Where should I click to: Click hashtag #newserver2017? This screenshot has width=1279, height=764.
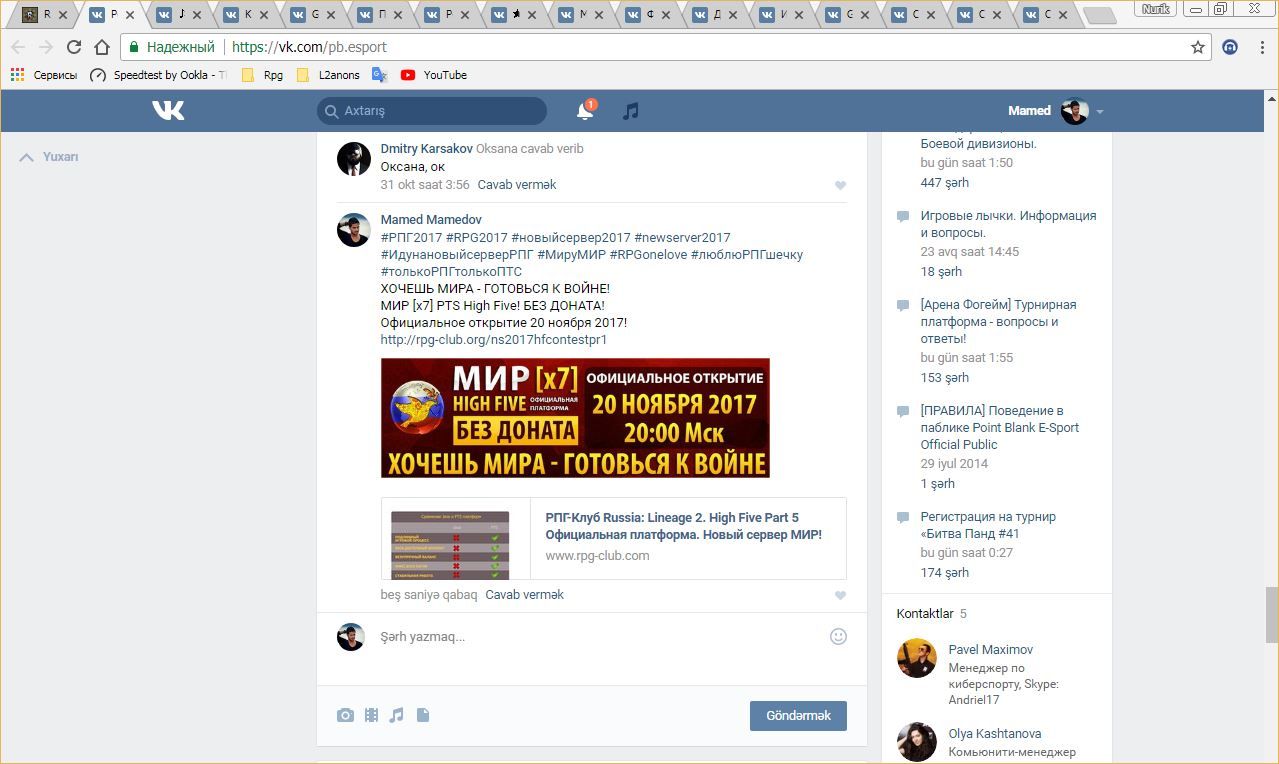pos(682,238)
